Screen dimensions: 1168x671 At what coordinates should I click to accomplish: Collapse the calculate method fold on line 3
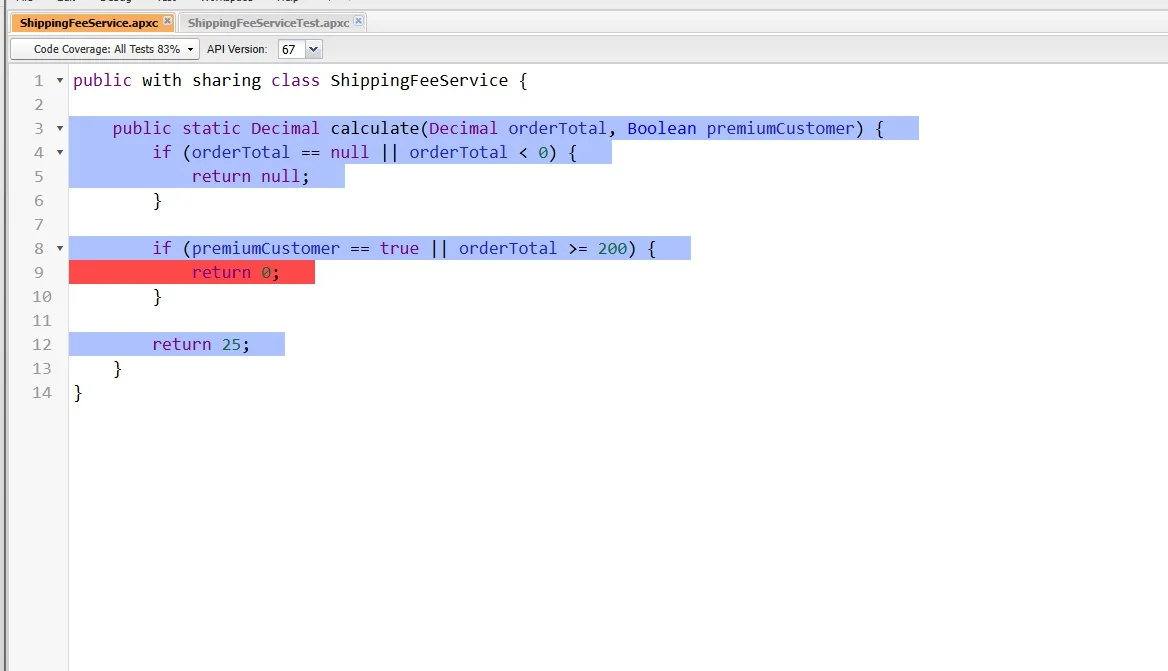point(60,129)
